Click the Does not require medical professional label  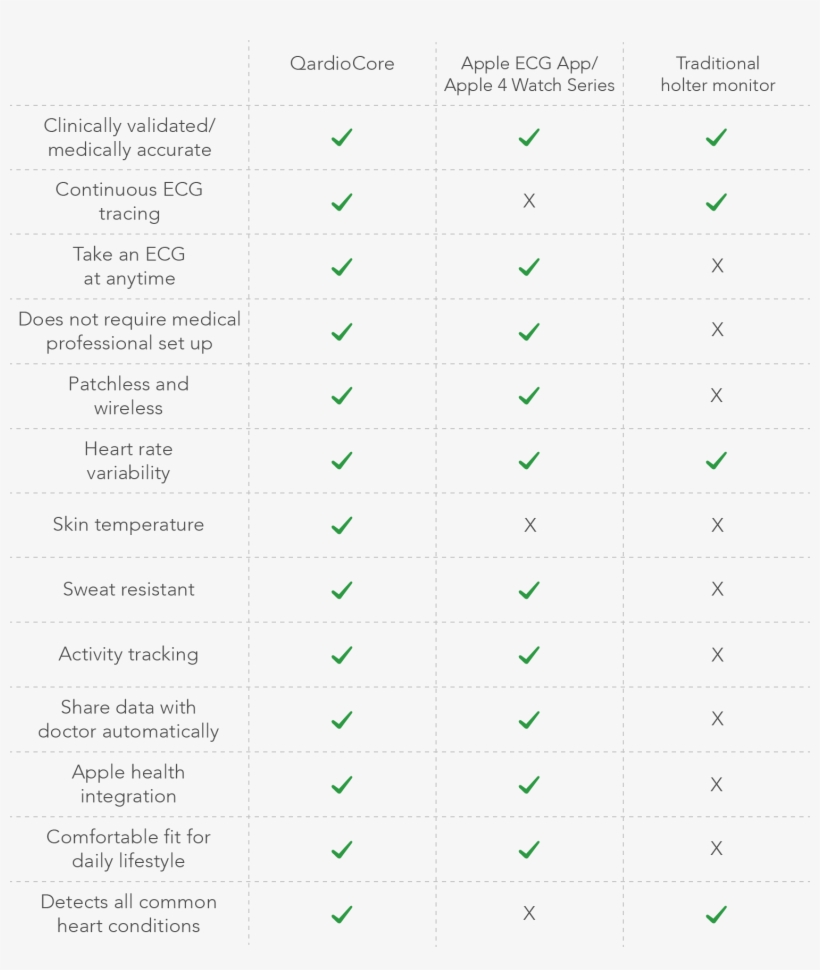coord(129,331)
